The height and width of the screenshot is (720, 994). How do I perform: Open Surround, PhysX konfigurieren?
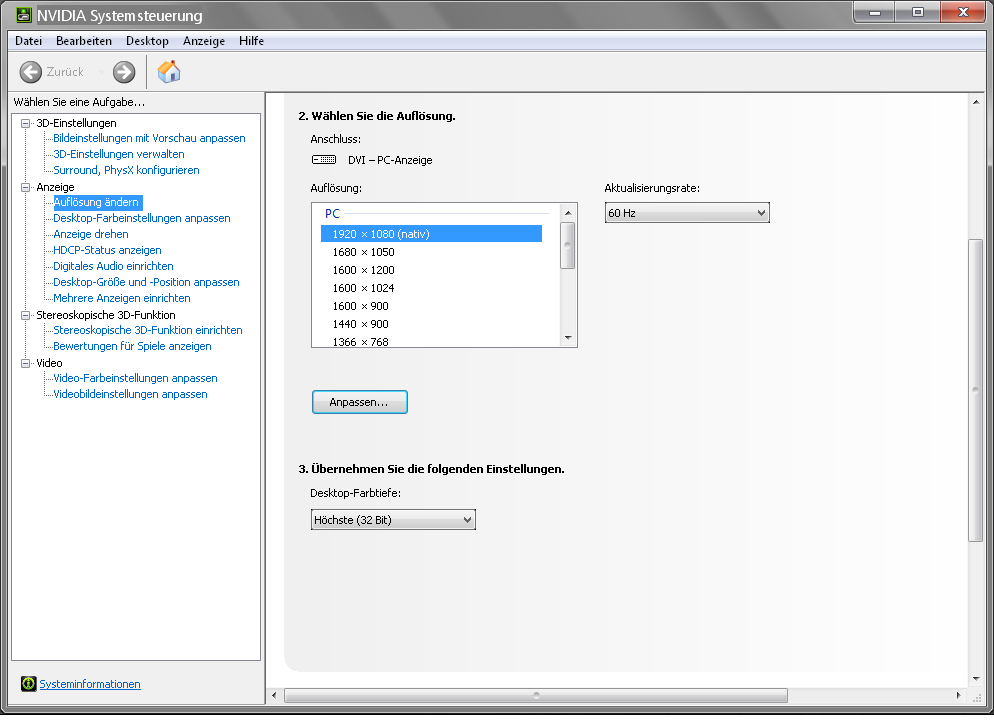[126, 170]
